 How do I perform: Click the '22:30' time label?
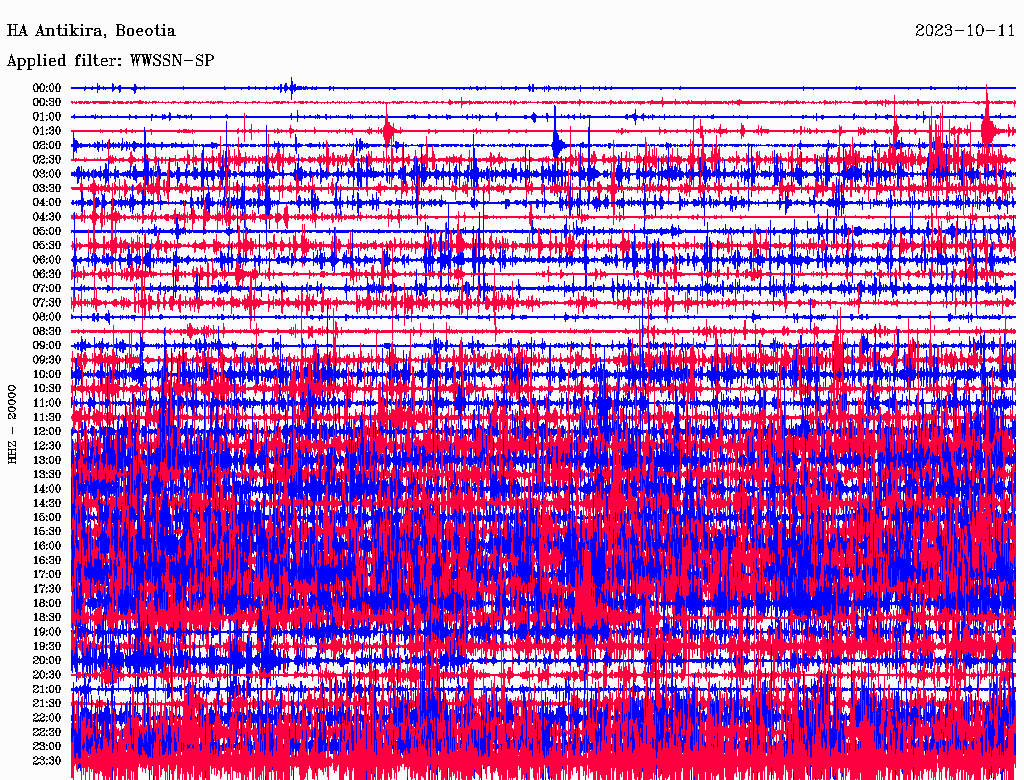[47, 732]
